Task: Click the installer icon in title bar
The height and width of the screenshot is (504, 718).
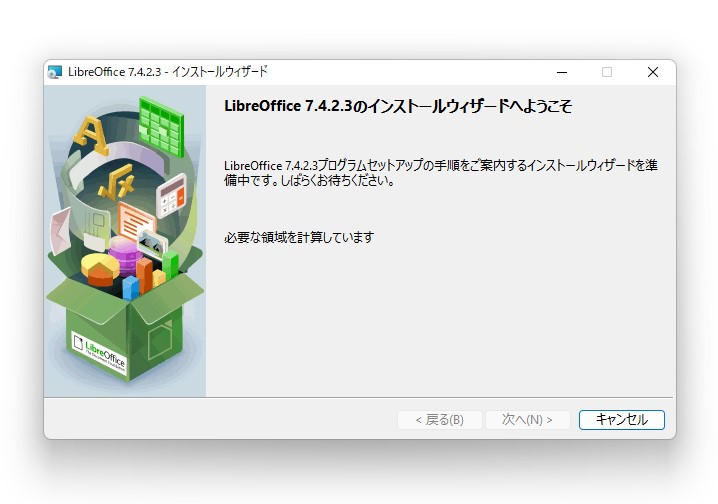Action: pyautogui.click(x=55, y=72)
